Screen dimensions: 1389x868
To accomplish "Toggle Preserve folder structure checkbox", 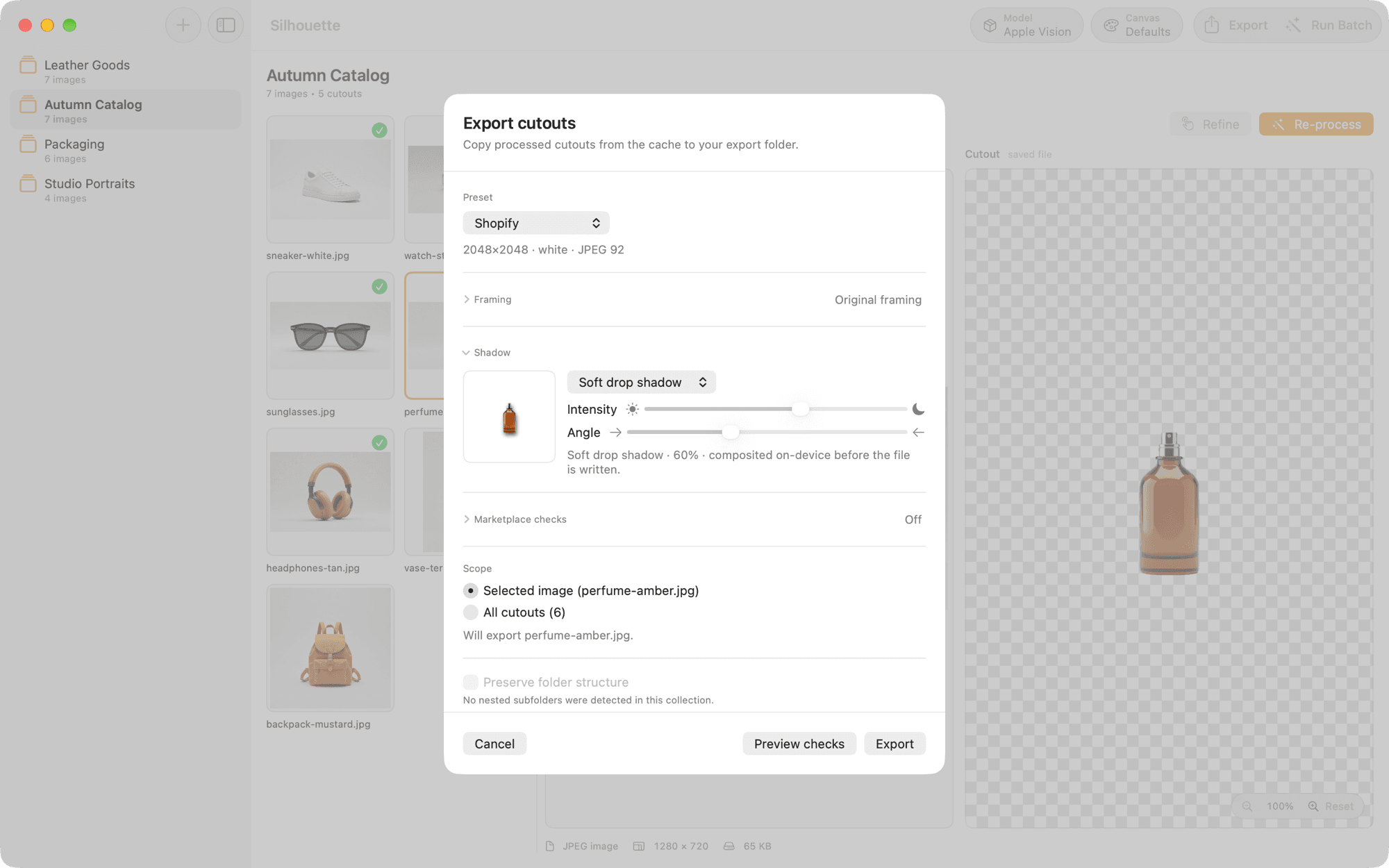I will pos(471,682).
